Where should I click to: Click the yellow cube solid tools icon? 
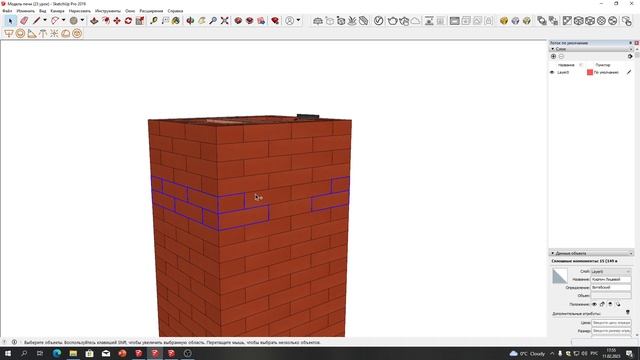(504, 20)
